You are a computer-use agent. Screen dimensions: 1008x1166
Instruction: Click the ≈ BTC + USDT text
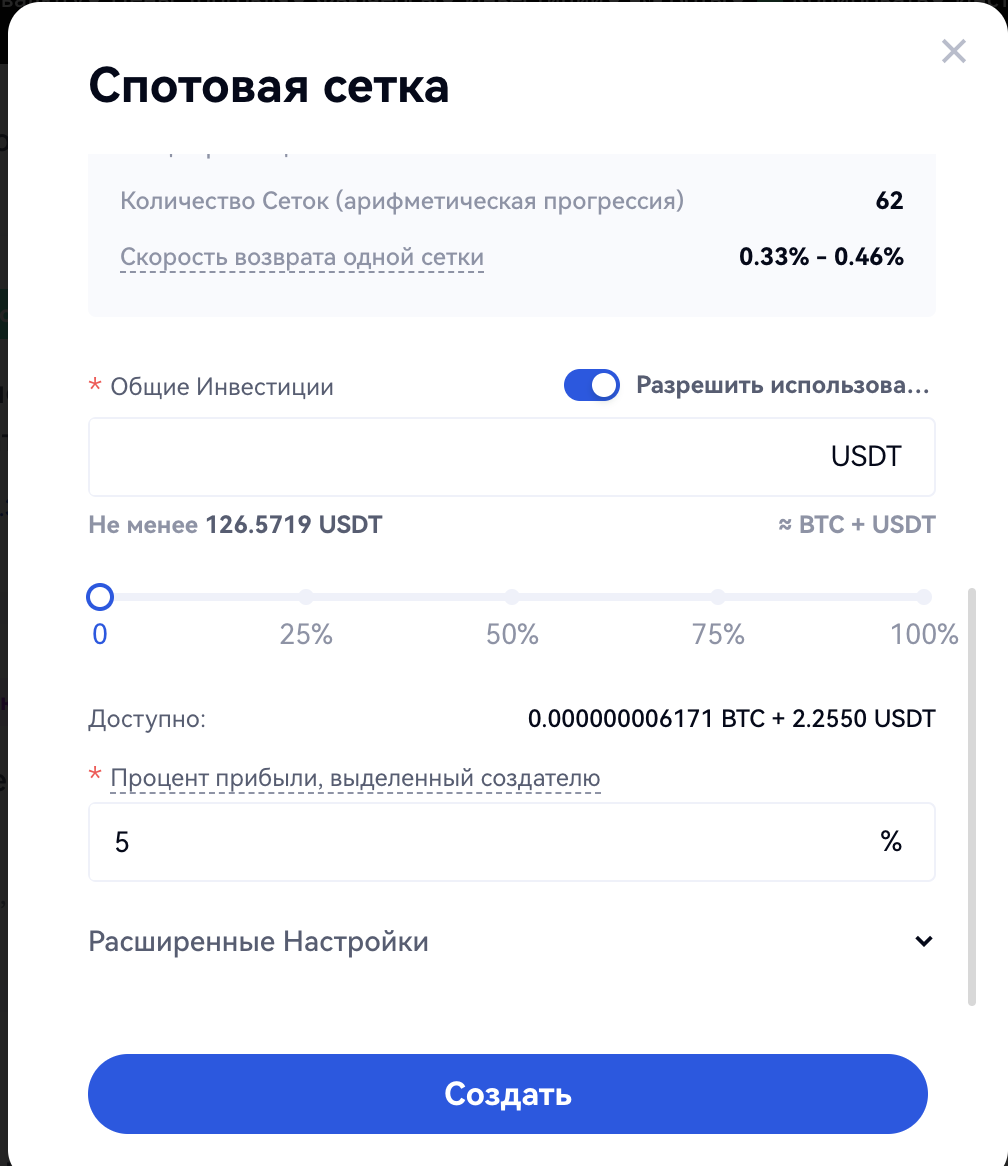click(856, 524)
